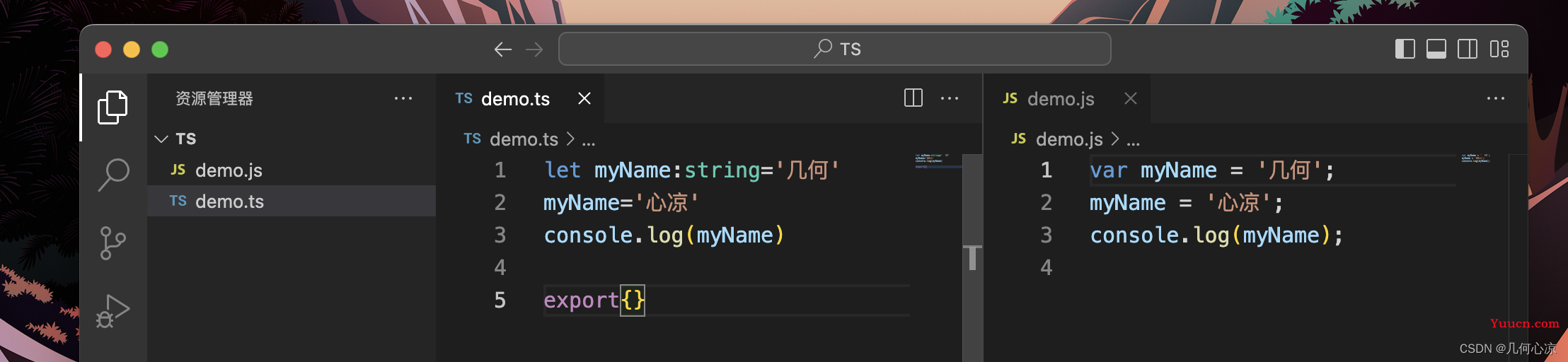Viewport: 1568px width, 362px height.
Task: Expand the left breadcrumb ellipsis
Action: (x=589, y=140)
